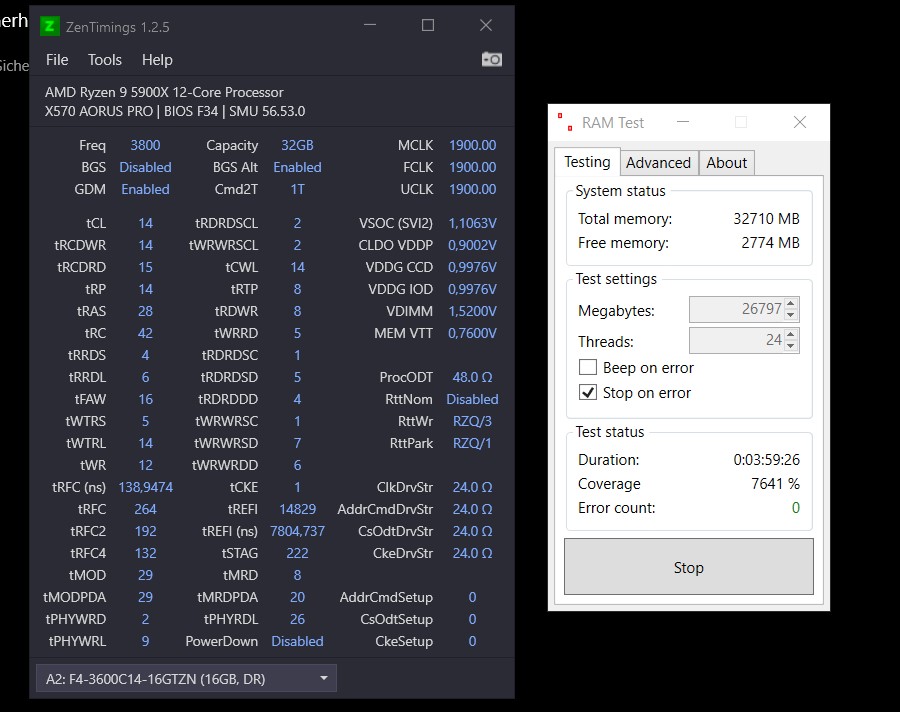Click the PowerDown value Disabled
The image size is (900, 712).
pos(297,641)
